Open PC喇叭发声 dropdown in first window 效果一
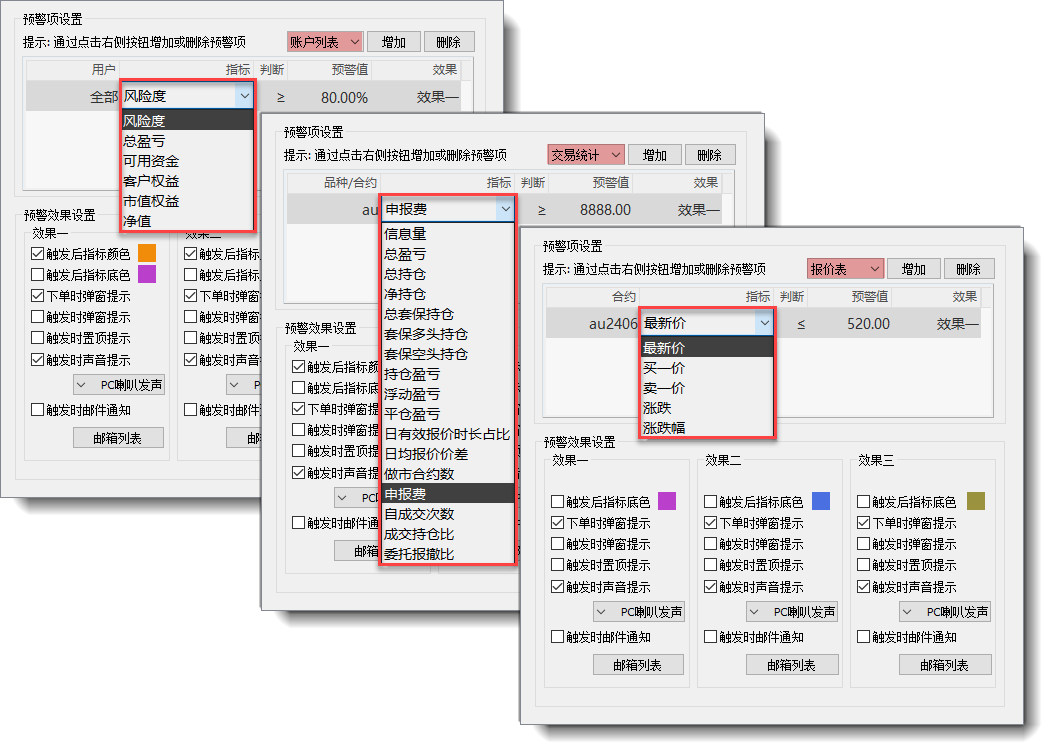This screenshot has width=1054, height=755. click(x=118, y=385)
